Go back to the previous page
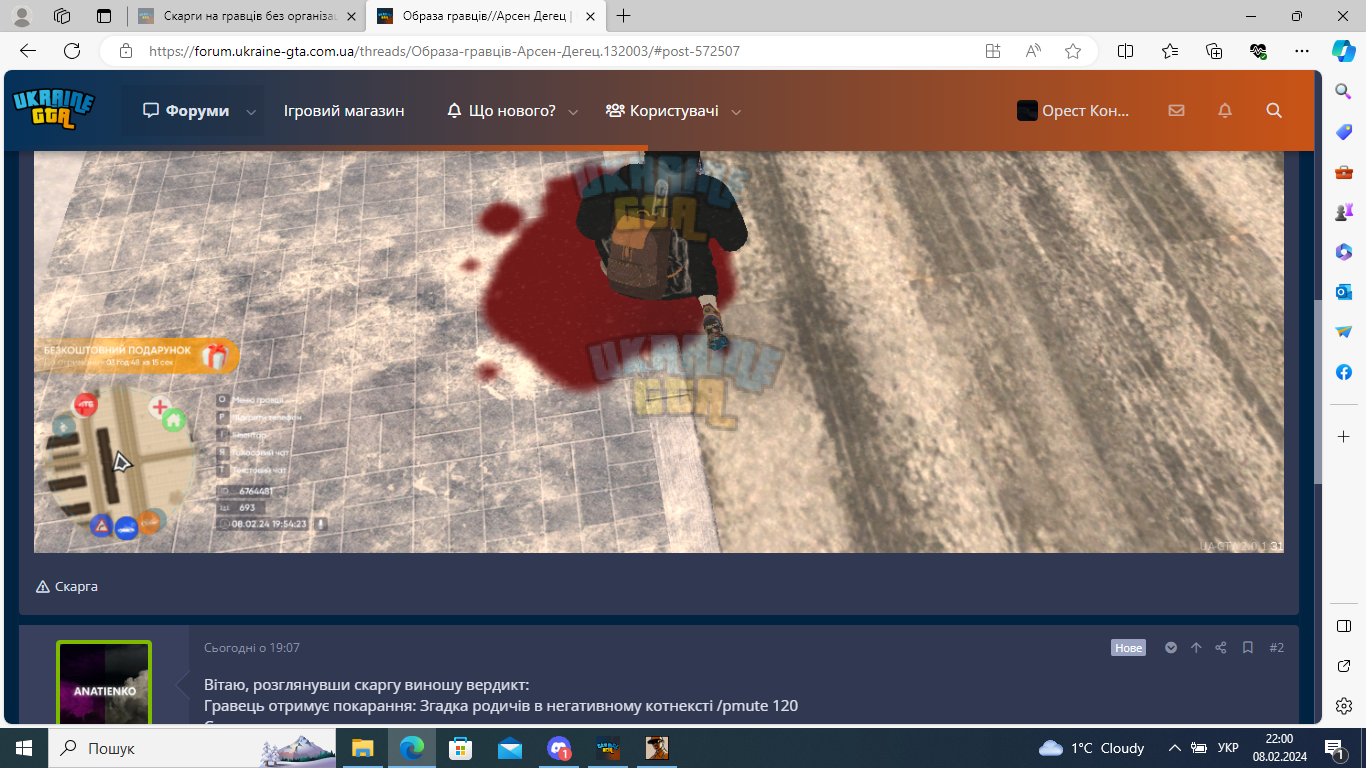The height and width of the screenshot is (768, 1366). [28, 51]
